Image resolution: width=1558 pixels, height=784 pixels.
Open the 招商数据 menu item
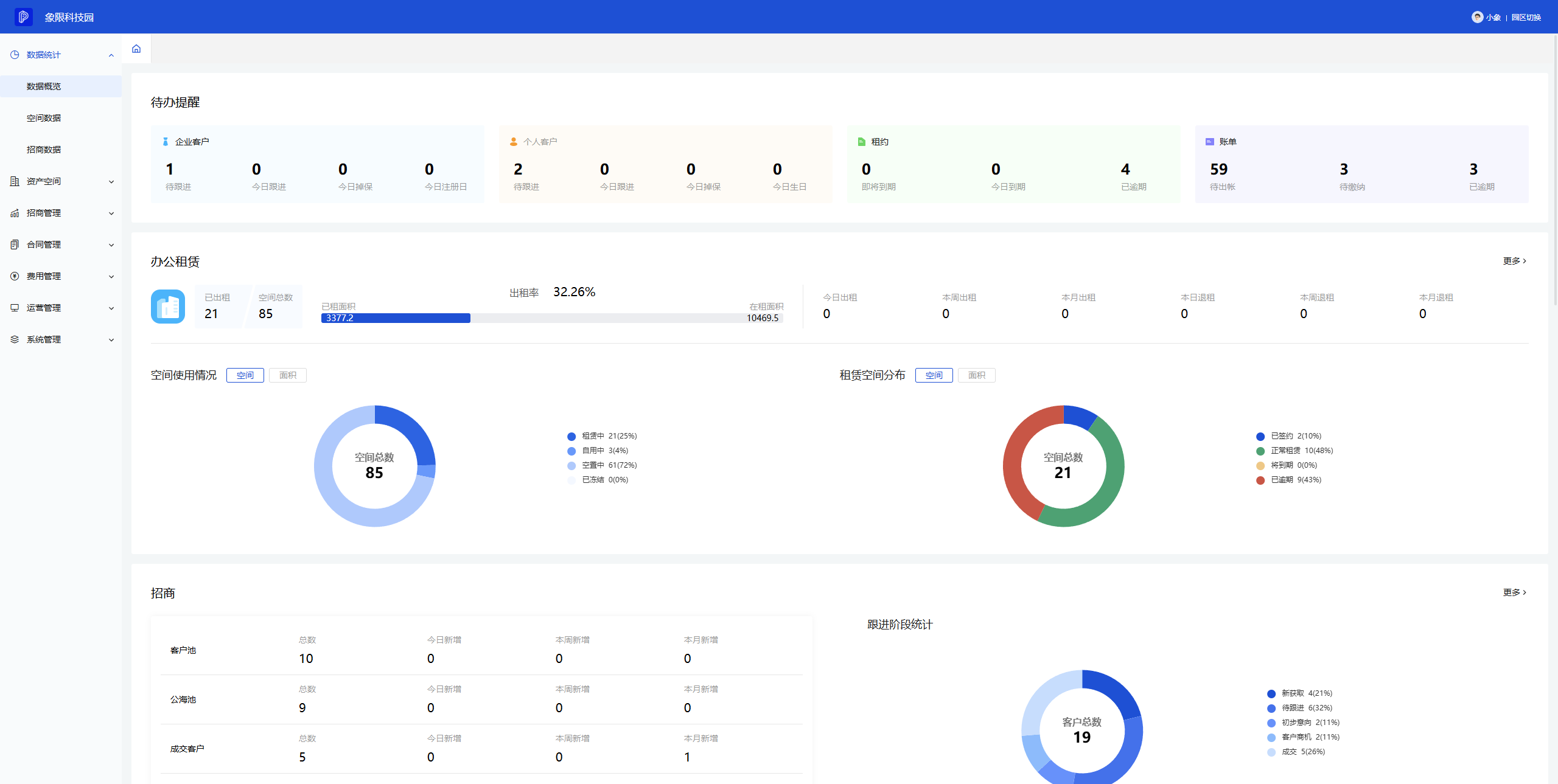point(44,150)
